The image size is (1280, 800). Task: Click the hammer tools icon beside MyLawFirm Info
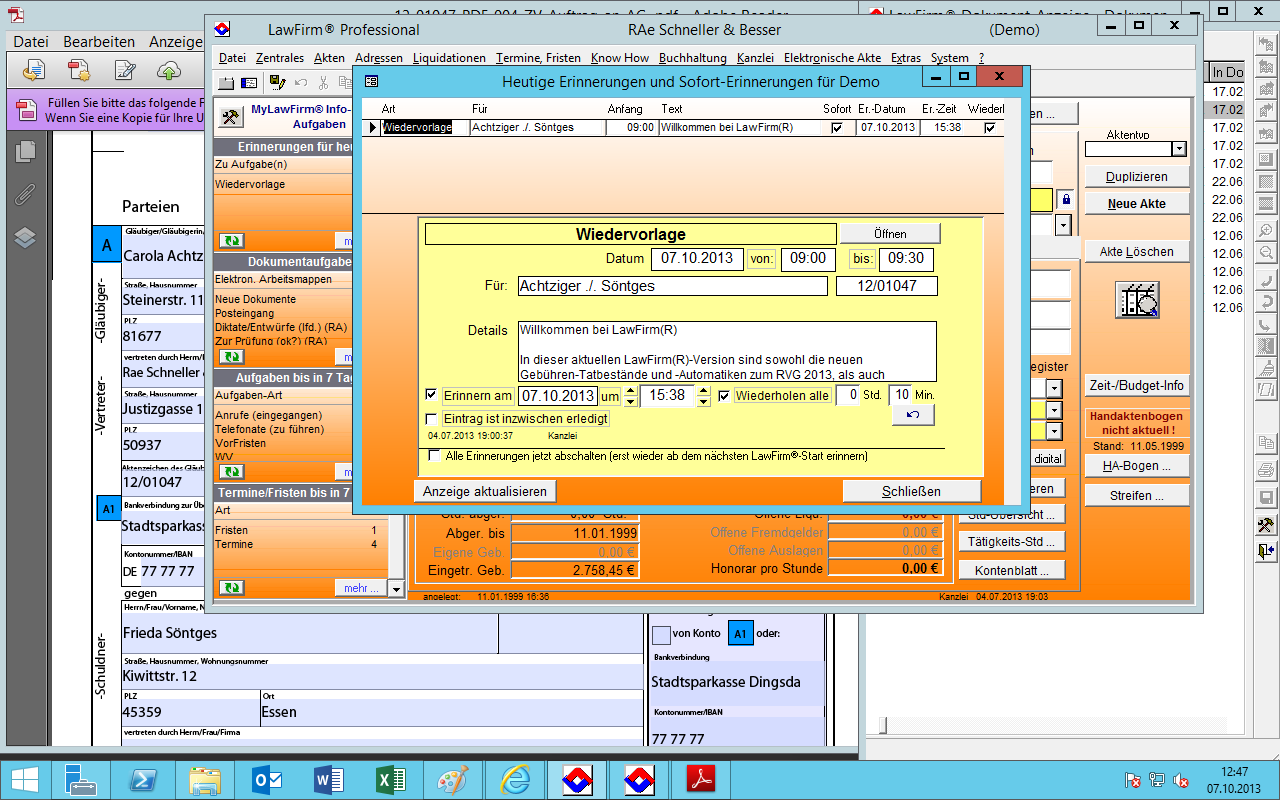point(230,117)
